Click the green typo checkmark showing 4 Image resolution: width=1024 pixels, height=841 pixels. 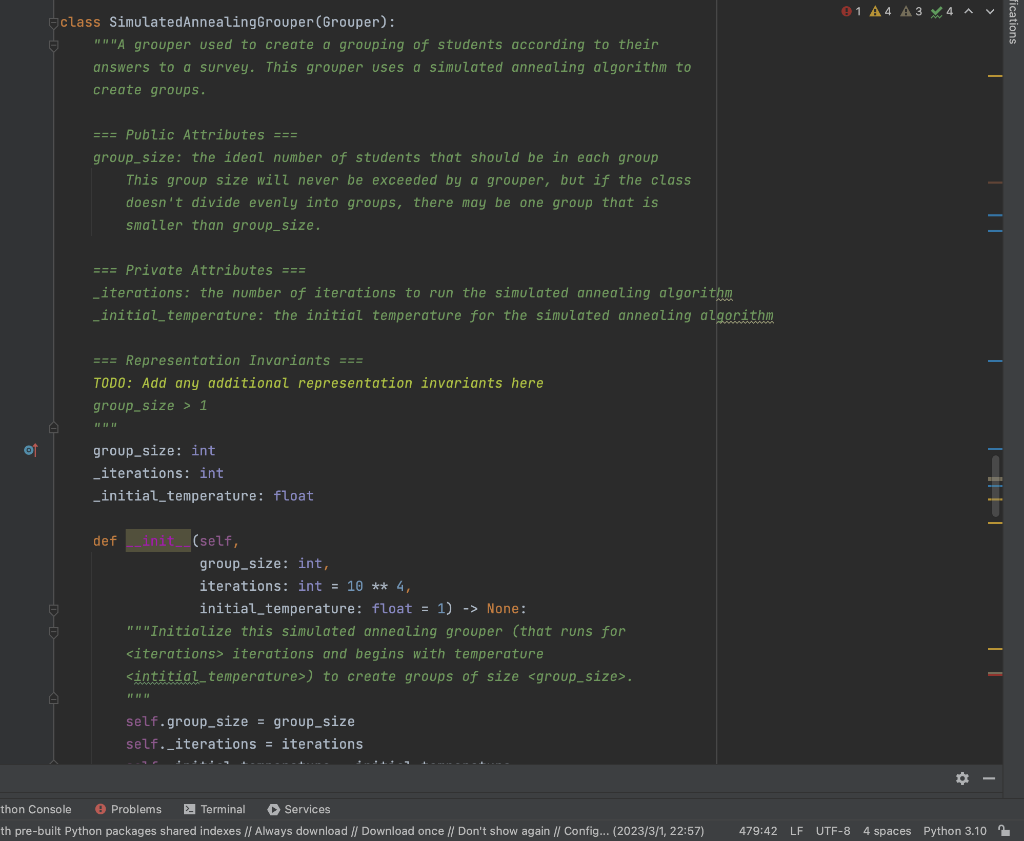(x=942, y=11)
